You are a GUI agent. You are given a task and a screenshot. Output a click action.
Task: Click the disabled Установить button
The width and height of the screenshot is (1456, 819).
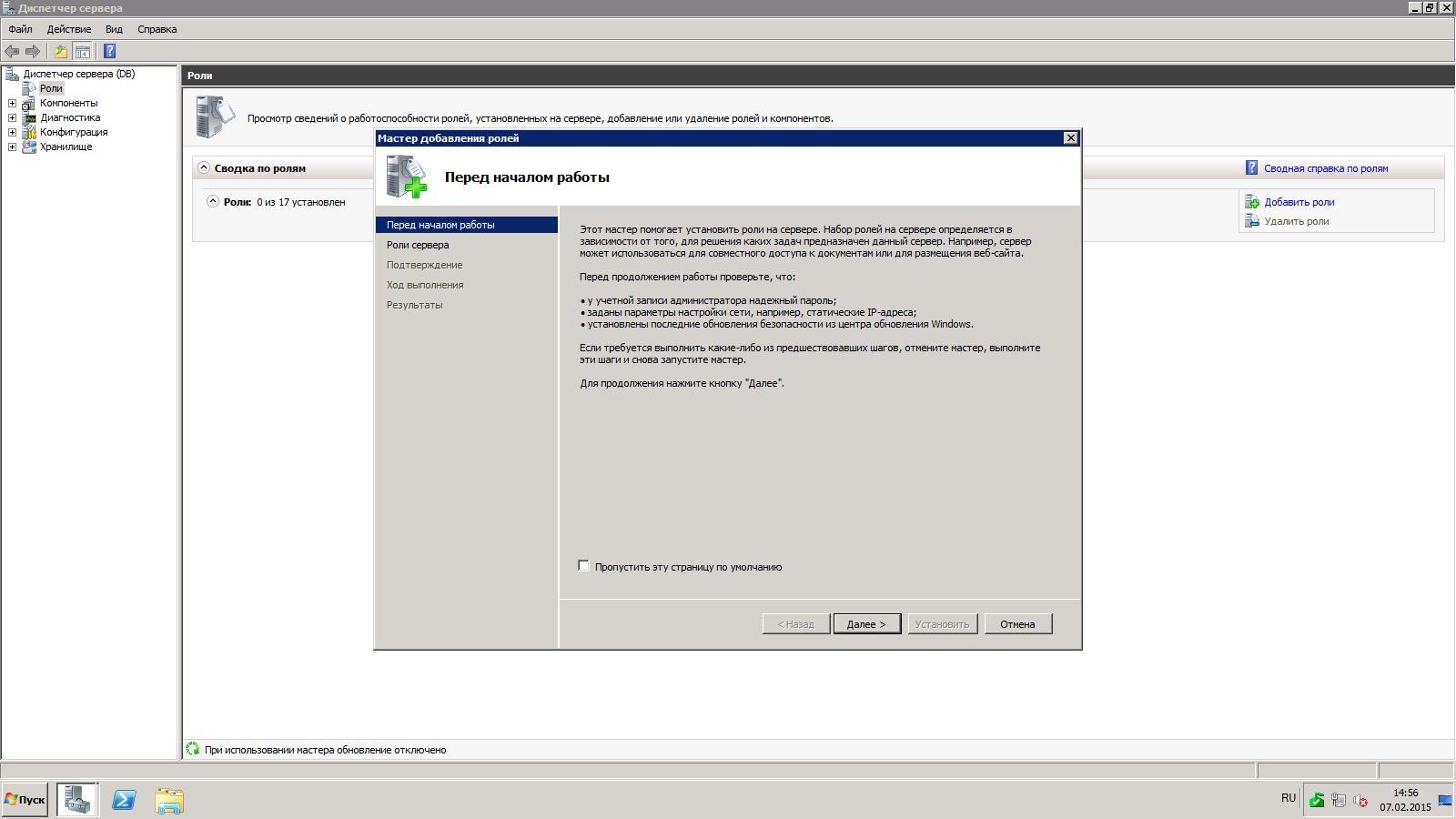pos(943,624)
